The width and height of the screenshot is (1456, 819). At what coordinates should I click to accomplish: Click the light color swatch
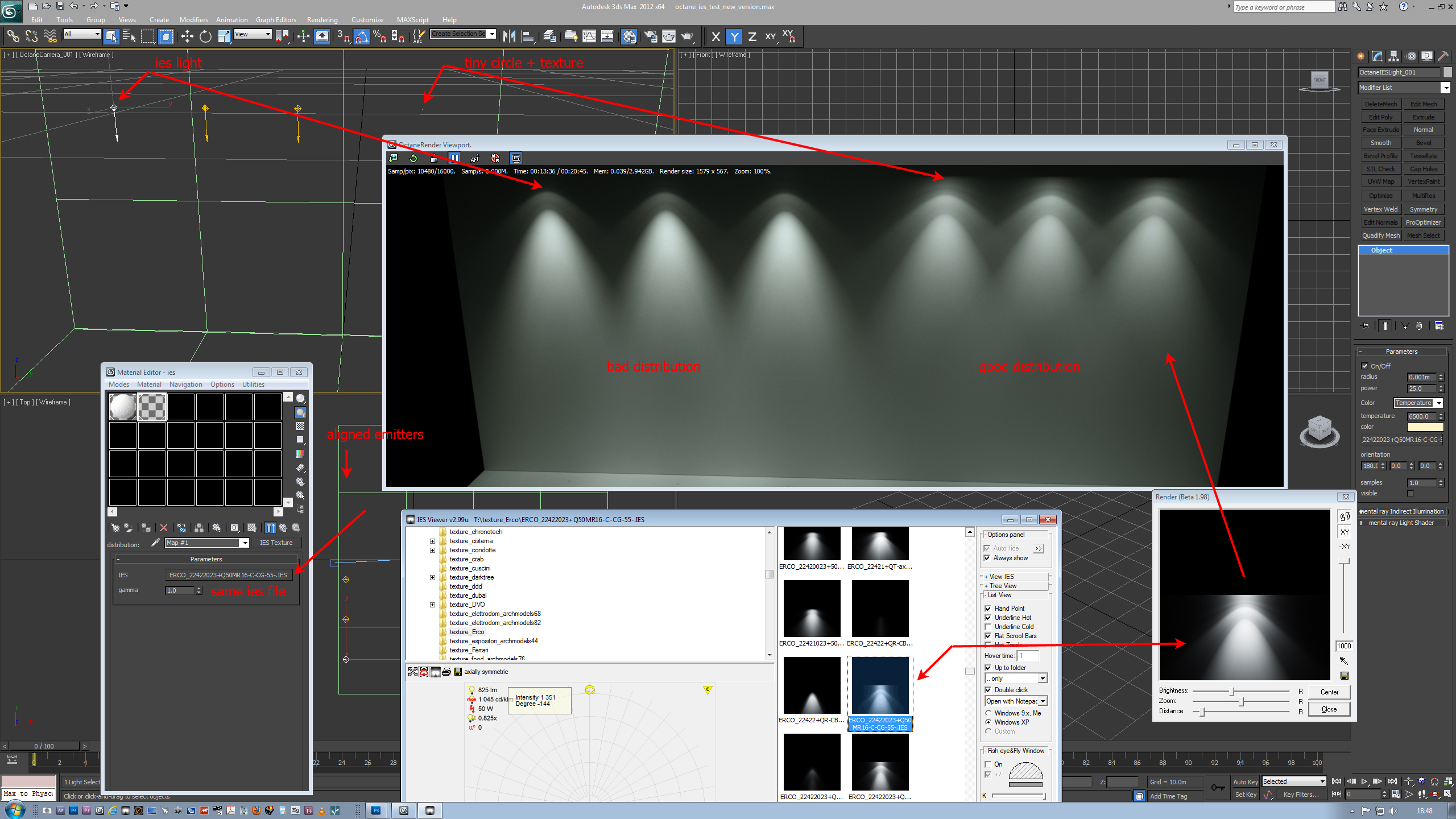(x=1425, y=427)
